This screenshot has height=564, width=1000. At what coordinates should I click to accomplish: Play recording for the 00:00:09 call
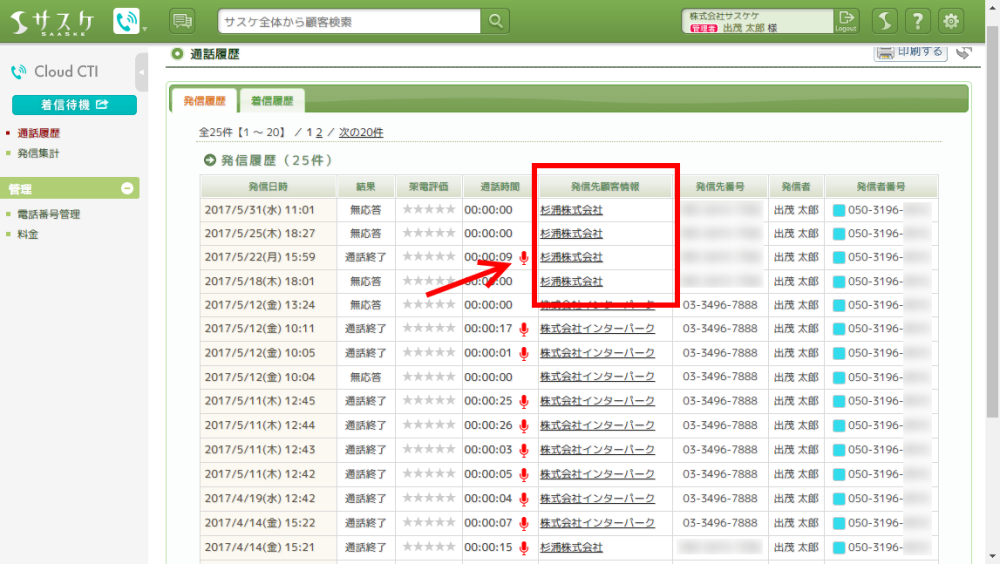pos(523,258)
